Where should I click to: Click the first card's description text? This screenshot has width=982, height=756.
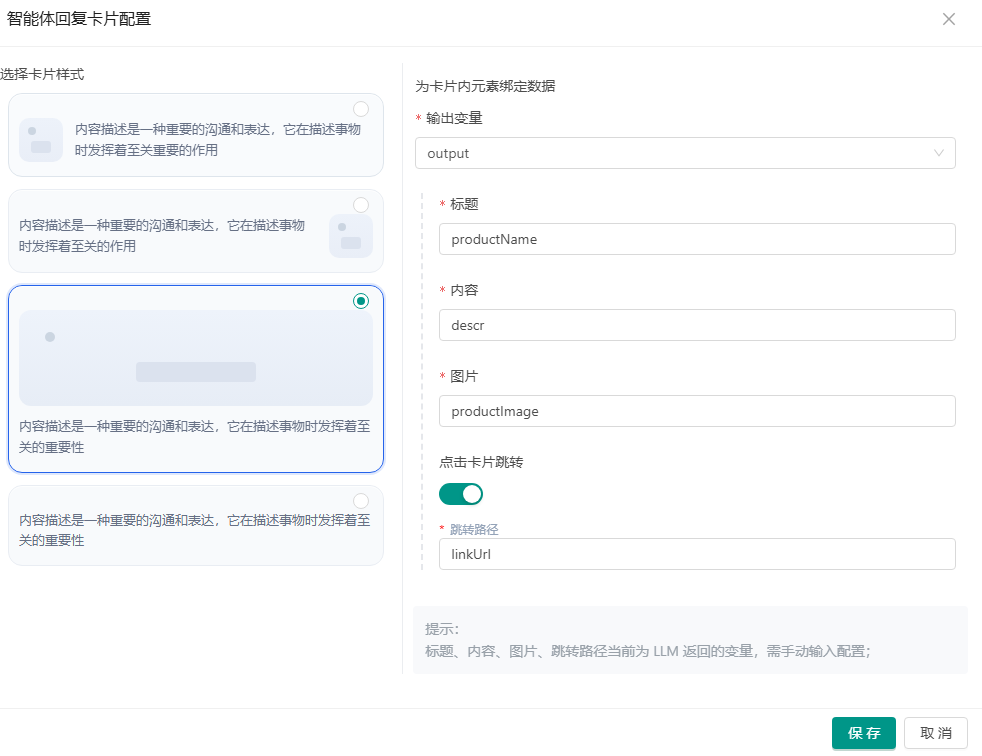[217, 140]
